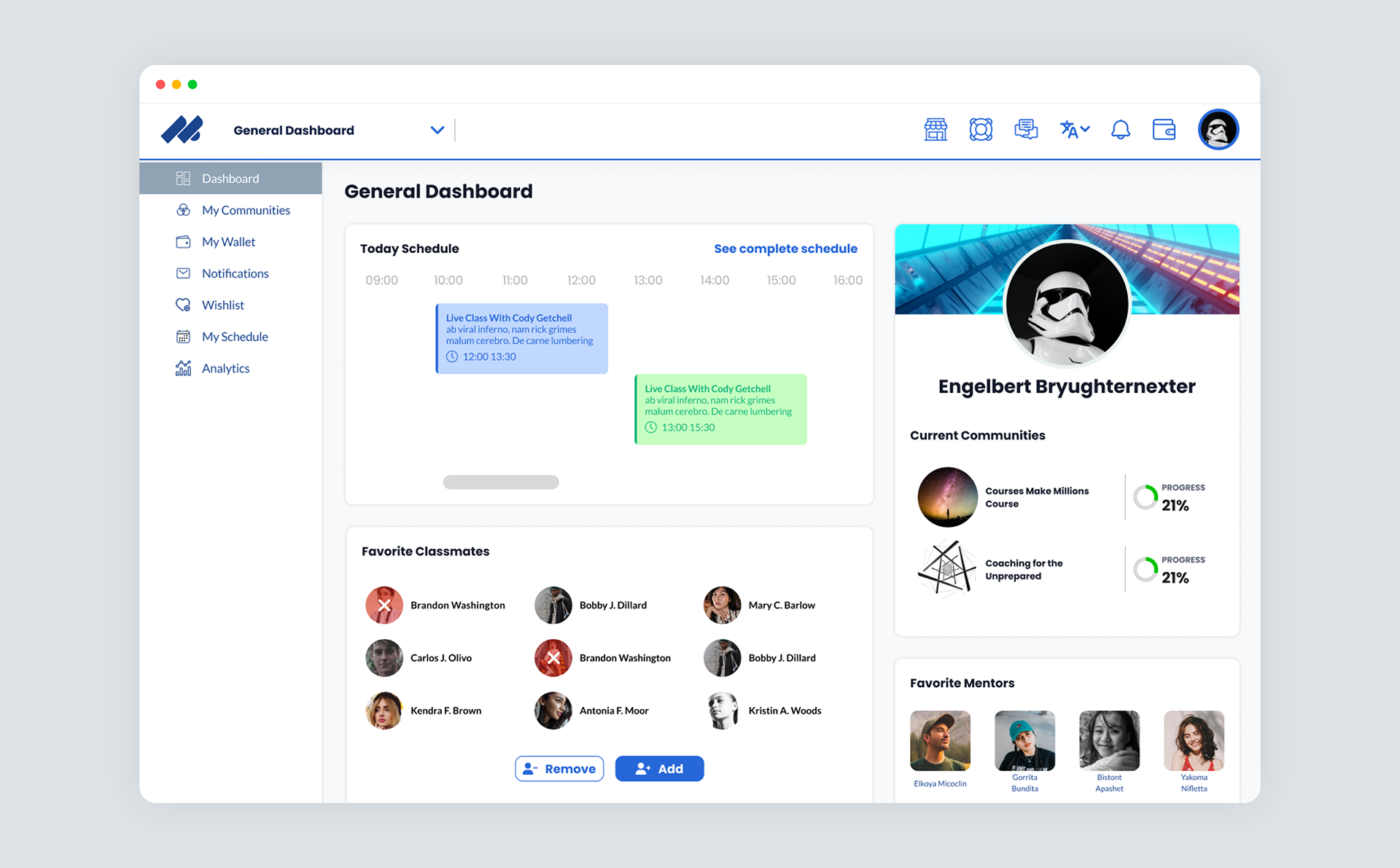Click the My Wallet sidebar icon
Viewport: 1400px width, 868px height.
[183, 242]
